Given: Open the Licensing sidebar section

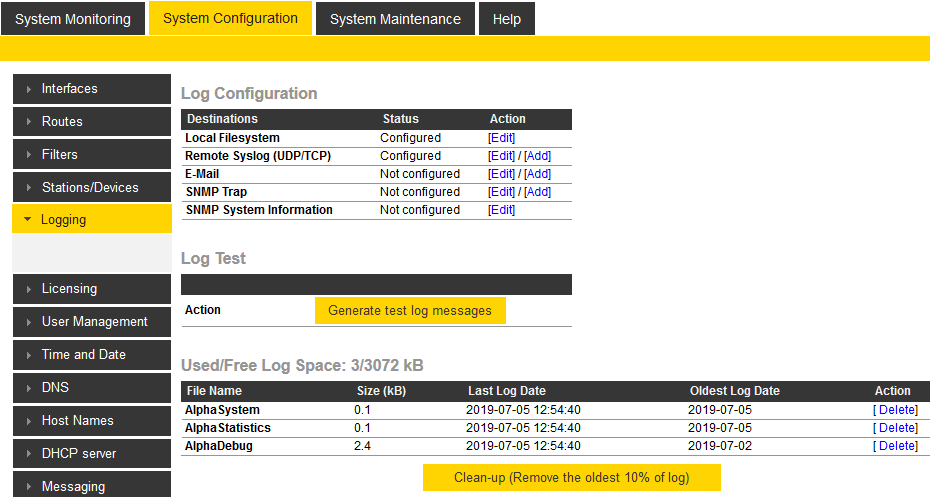Looking at the screenshot, I should pos(91,289).
